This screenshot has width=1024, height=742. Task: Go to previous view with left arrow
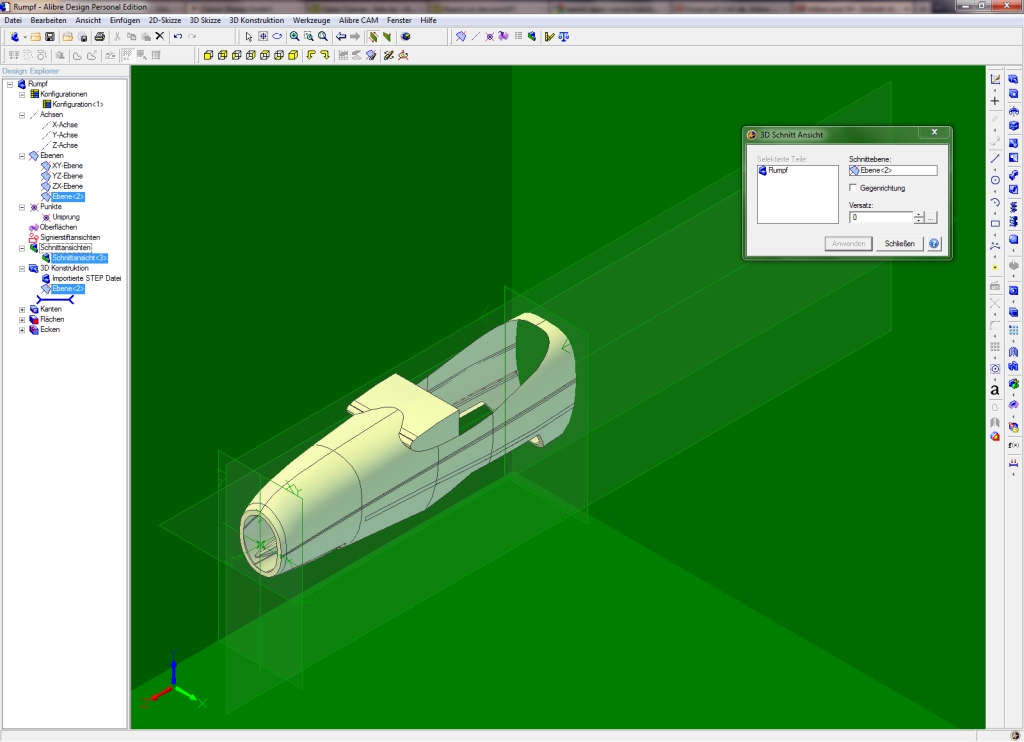(x=341, y=37)
